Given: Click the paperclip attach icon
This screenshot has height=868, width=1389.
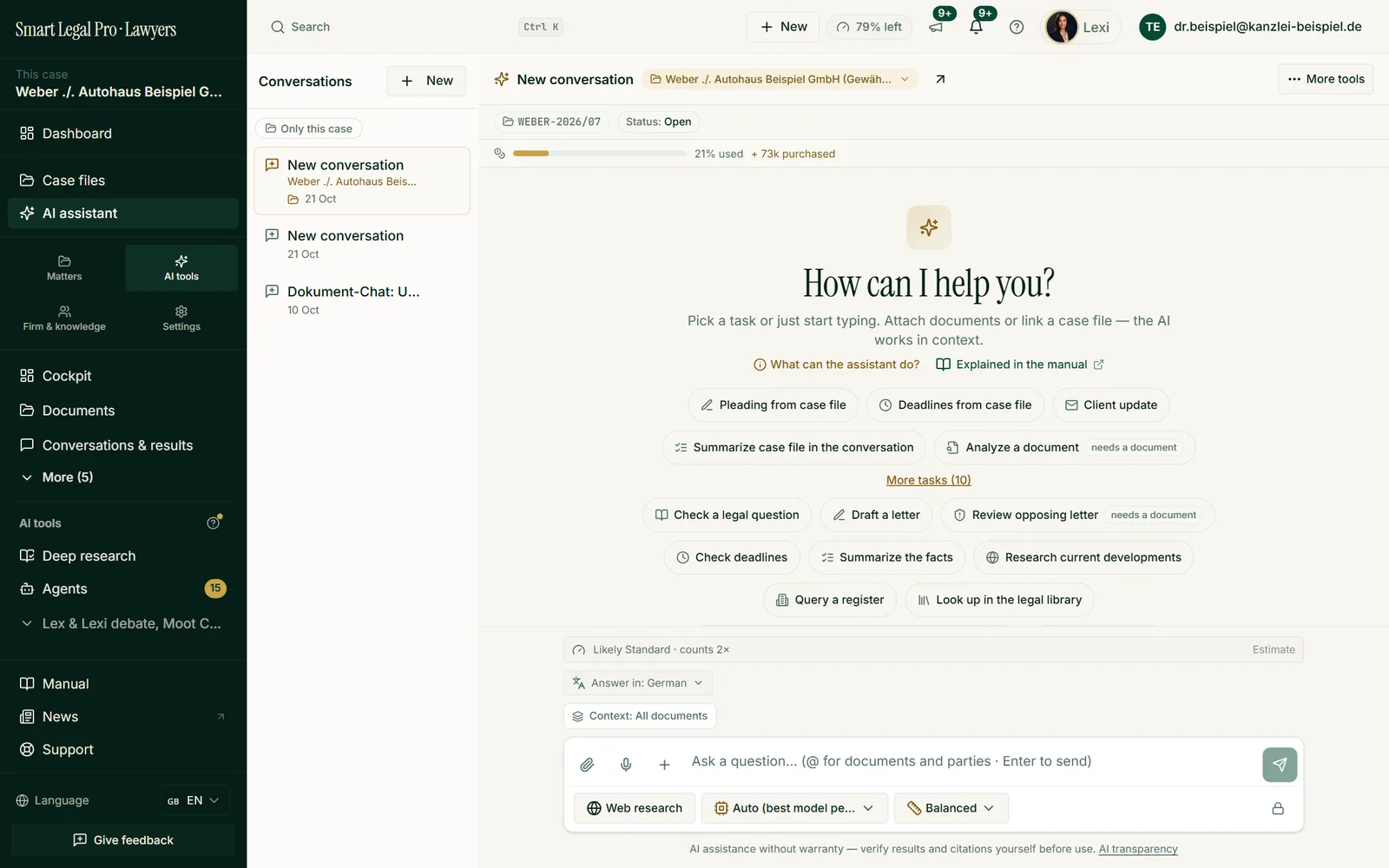Looking at the screenshot, I should click(587, 765).
